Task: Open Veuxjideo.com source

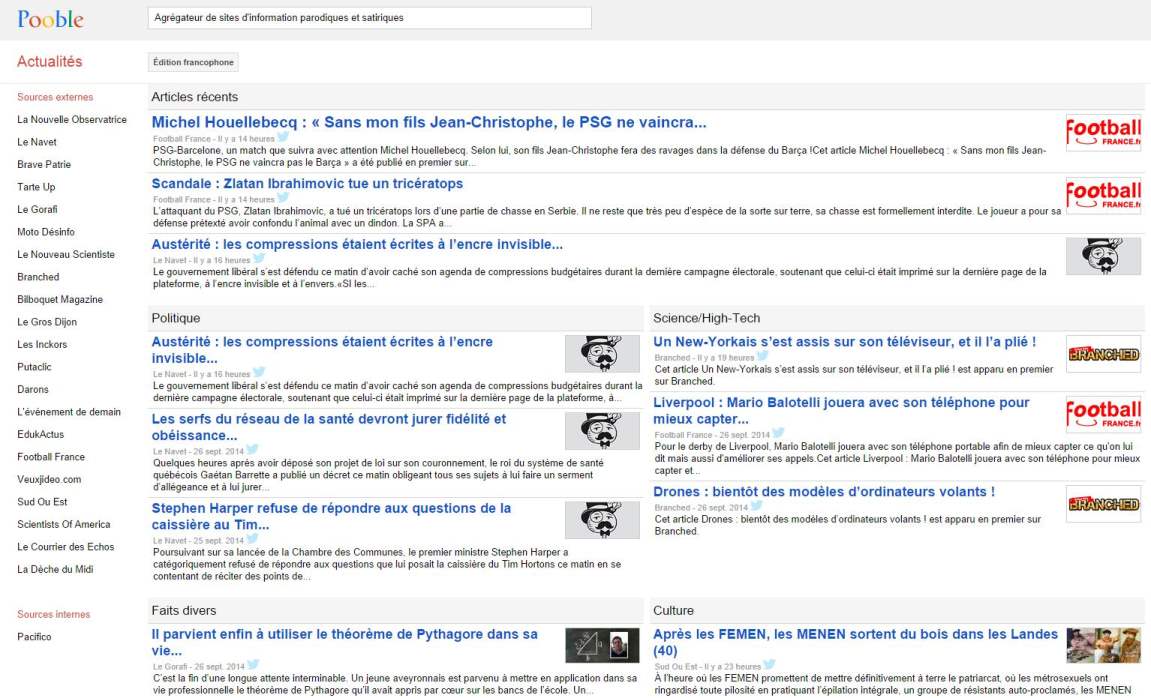Action: (x=49, y=479)
